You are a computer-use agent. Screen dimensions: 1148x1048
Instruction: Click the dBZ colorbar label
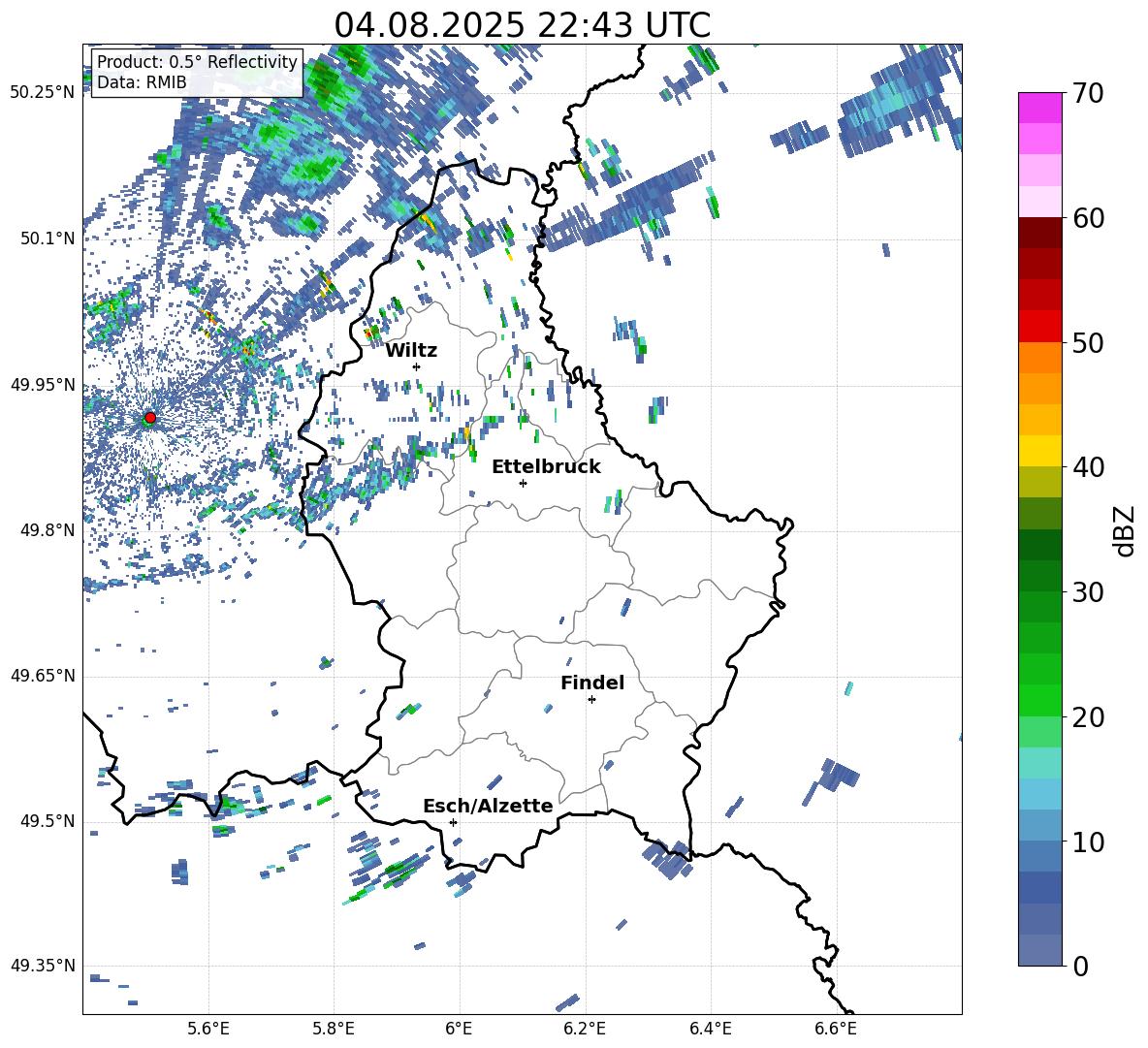coord(1126,530)
